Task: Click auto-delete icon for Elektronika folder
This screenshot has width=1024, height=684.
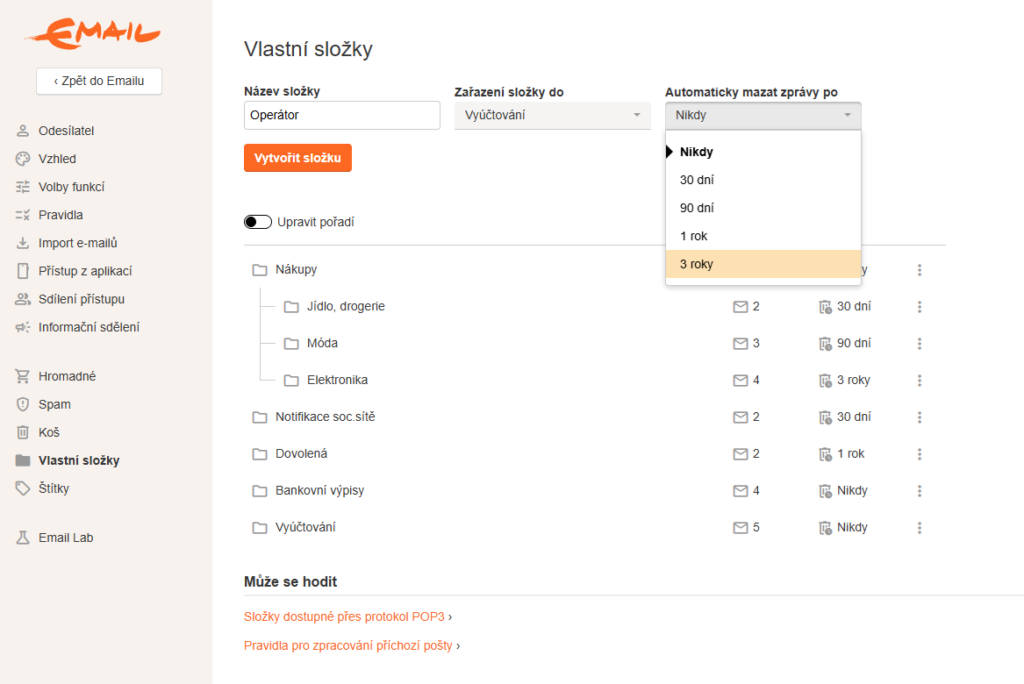Action: click(825, 380)
